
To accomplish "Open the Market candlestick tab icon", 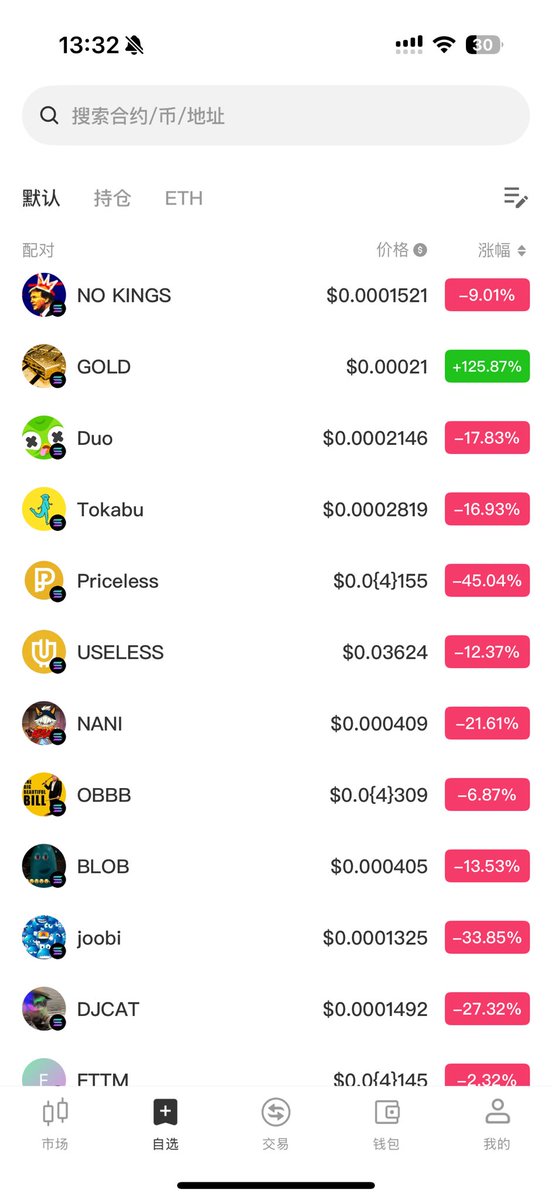I will (55, 1111).
